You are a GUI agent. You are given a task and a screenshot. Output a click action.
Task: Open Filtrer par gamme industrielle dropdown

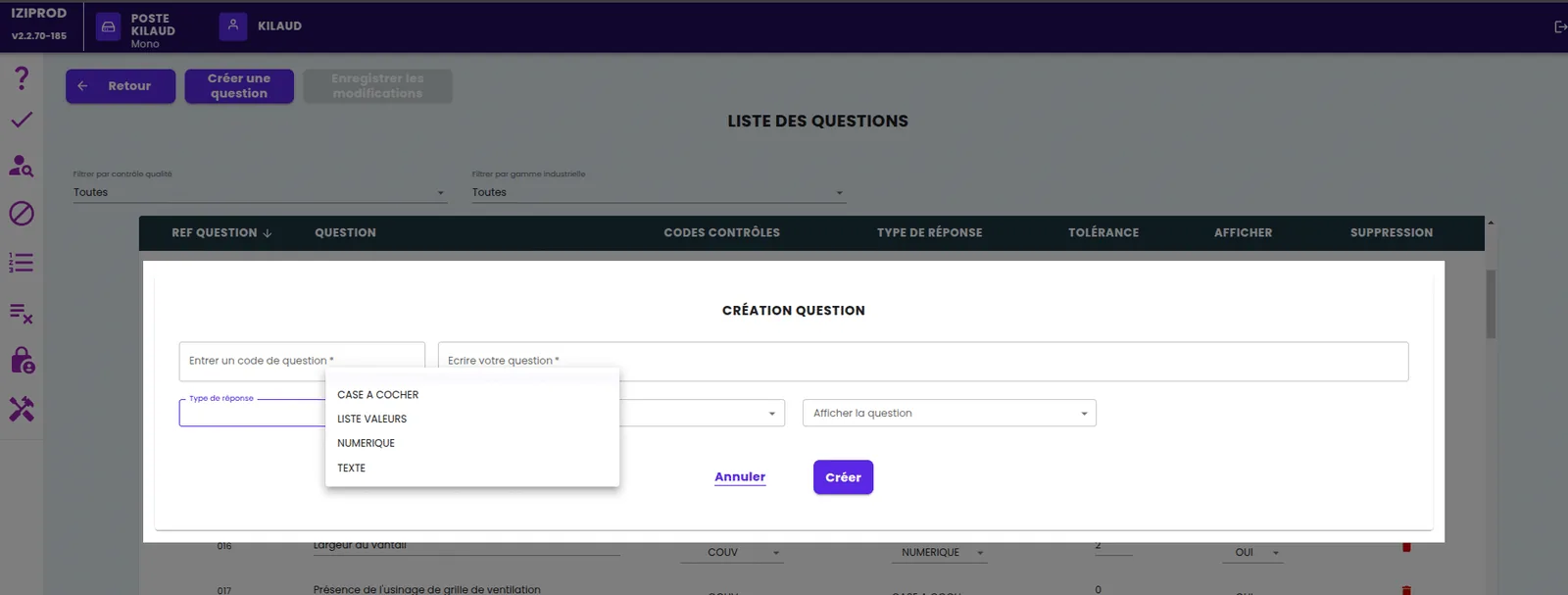coord(659,192)
